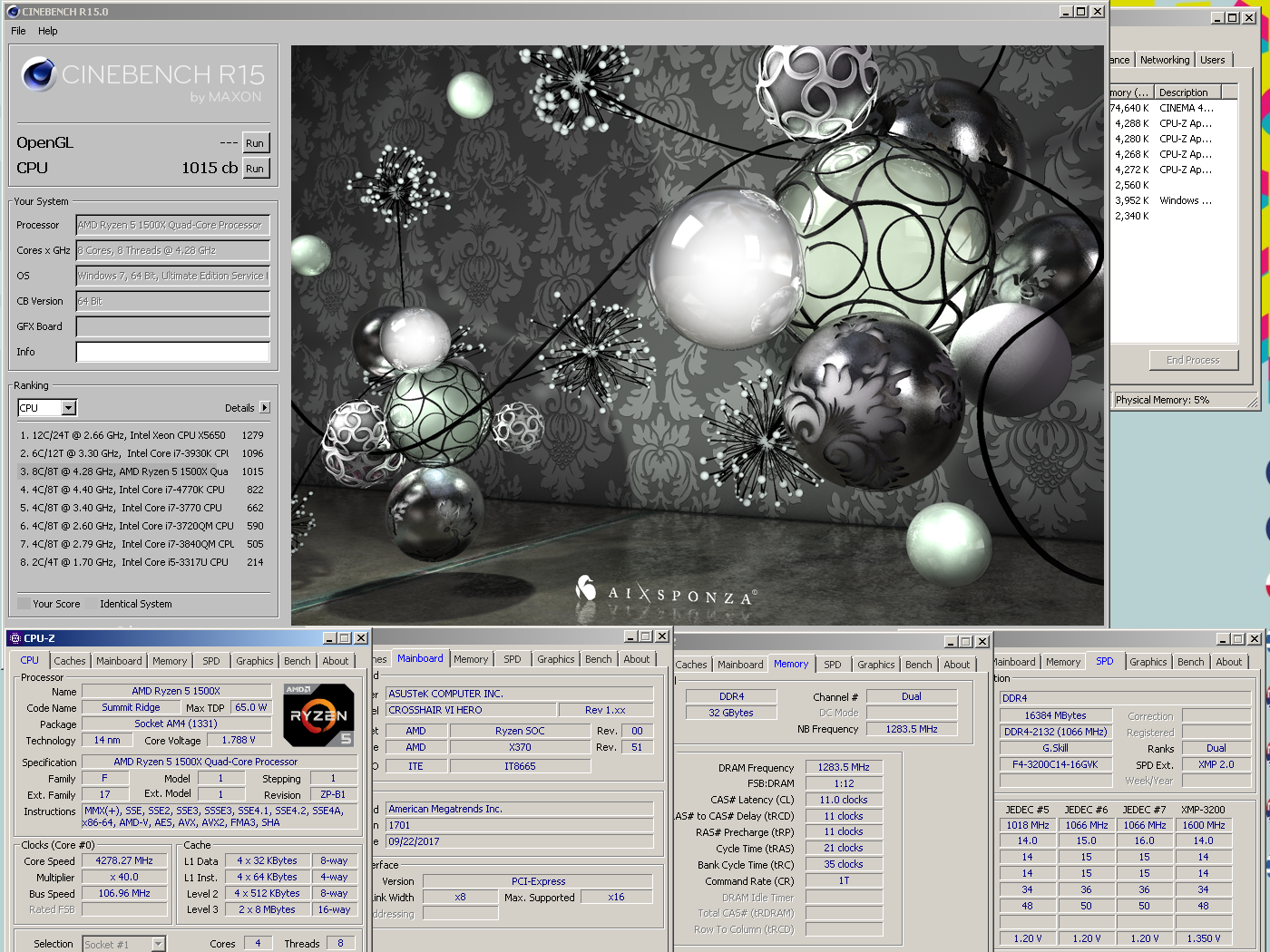The image size is (1270, 952).
Task: Click the Your Score legend swatch
Action: click(x=24, y=604)
